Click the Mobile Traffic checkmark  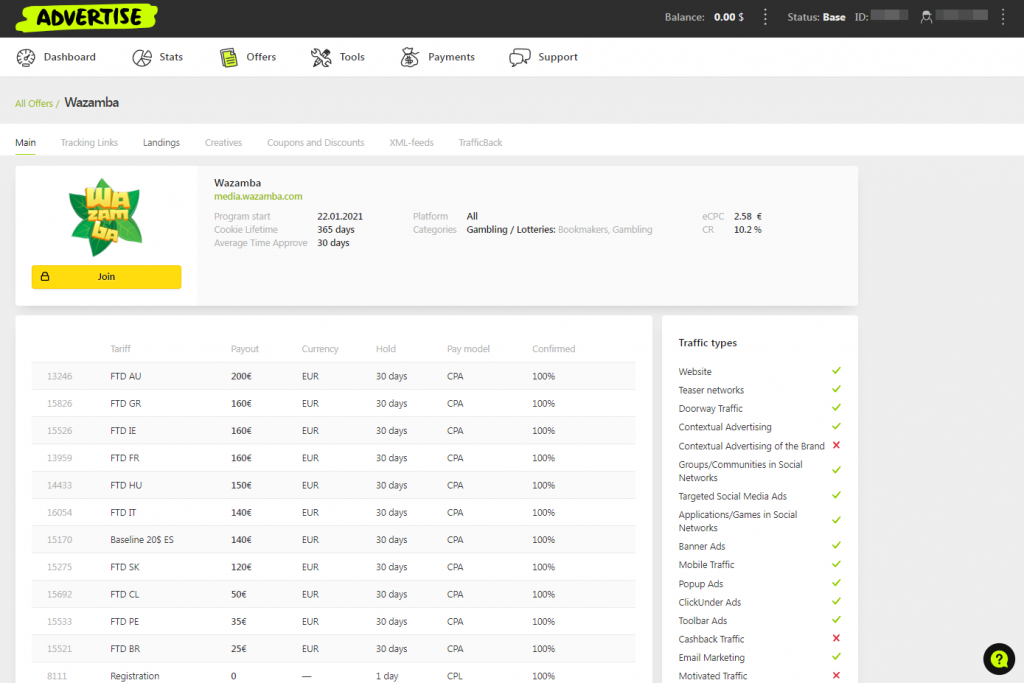pyautogui.click(x=836, y=564)
